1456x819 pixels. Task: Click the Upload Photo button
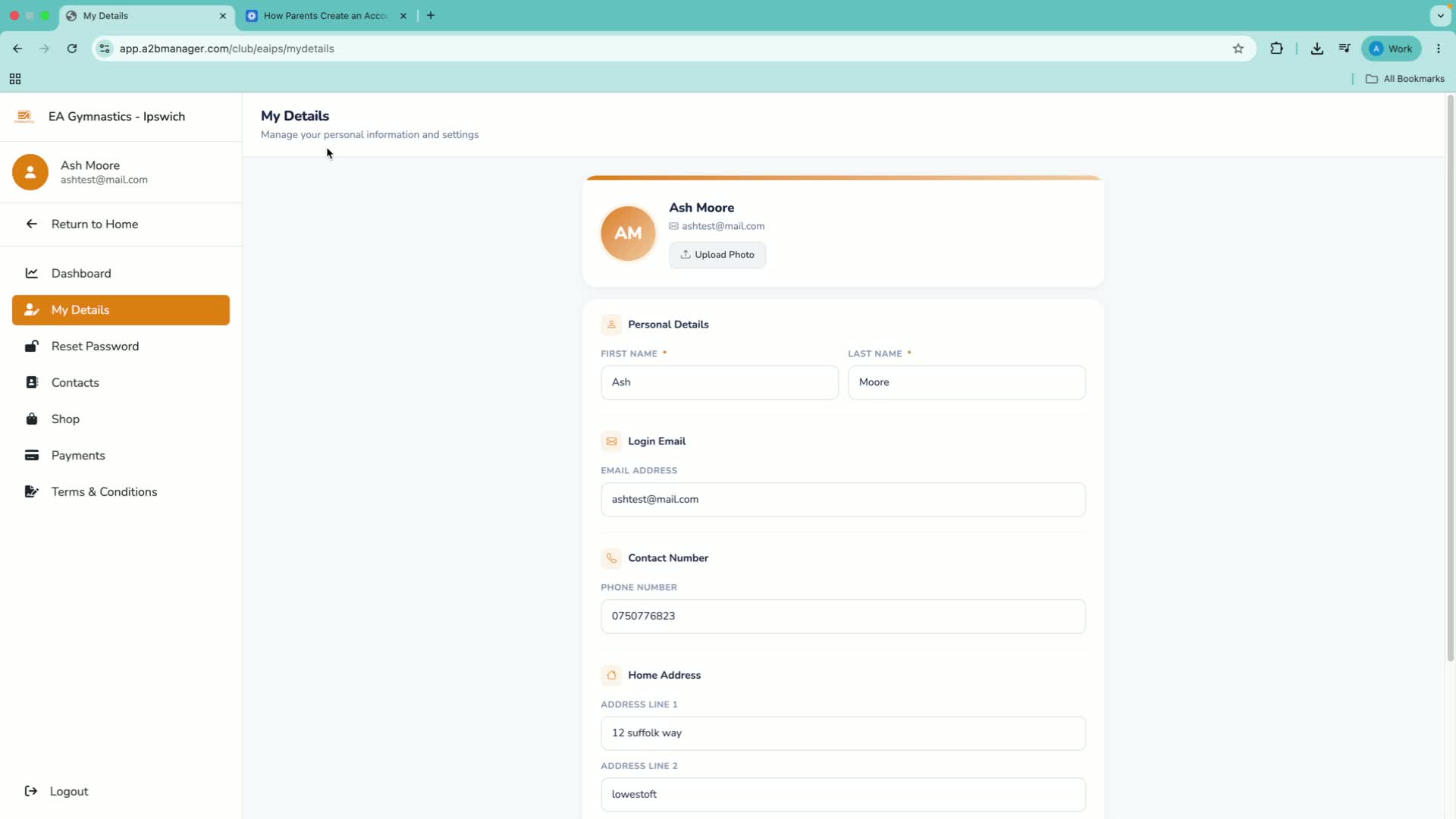click(x=717, y=255)
